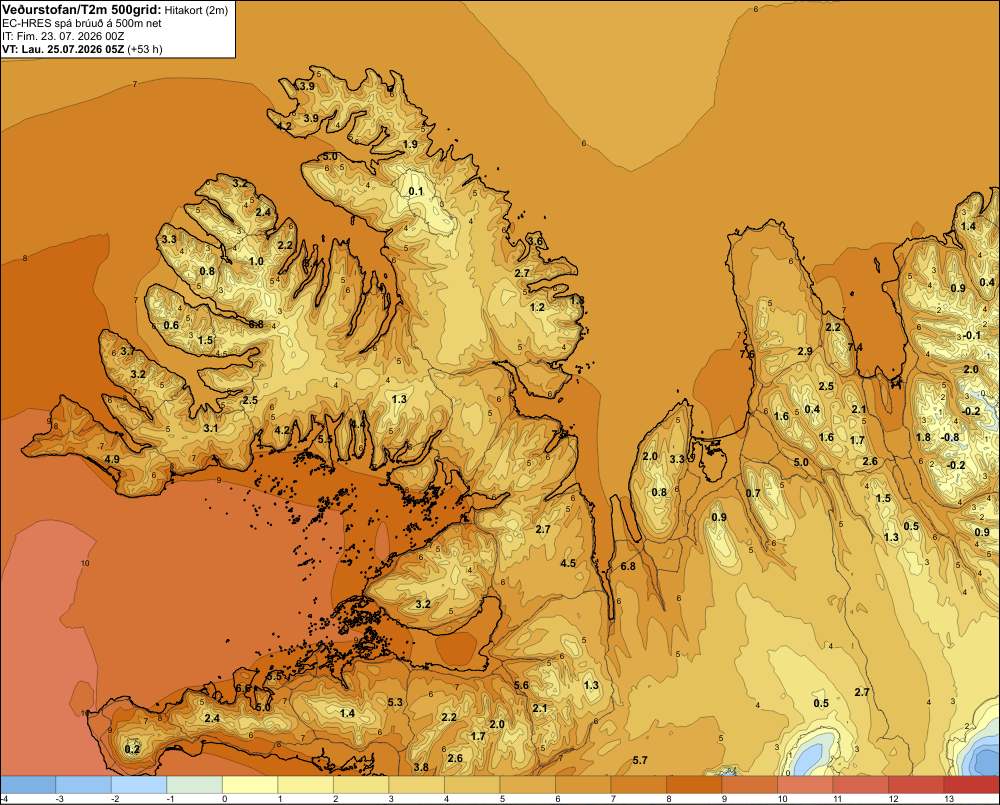1000x805 pixels.
Task: Click the 0.2 temperature value
Action: pos(132,749)
